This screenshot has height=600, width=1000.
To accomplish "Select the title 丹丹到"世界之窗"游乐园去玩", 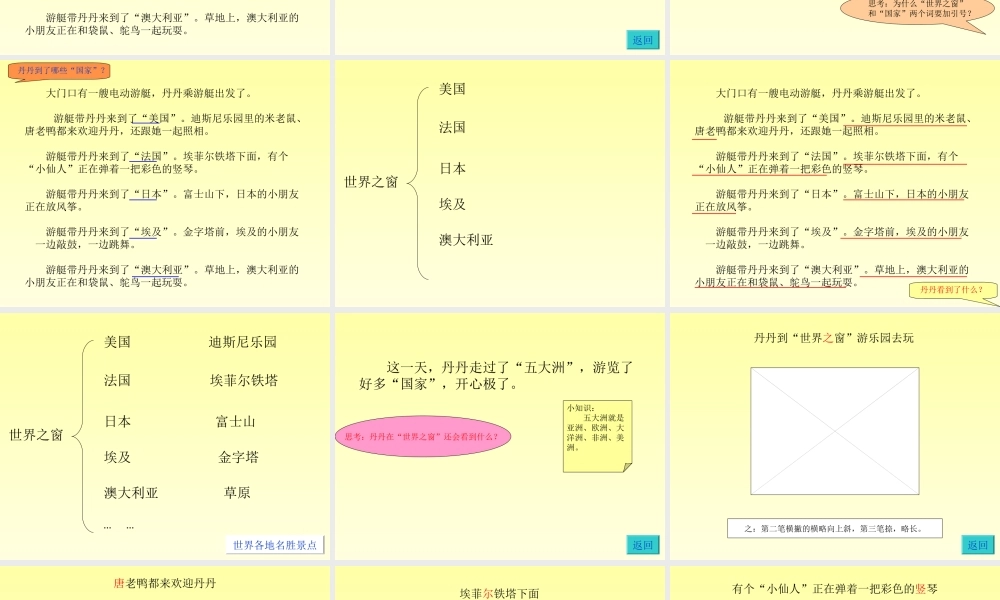I will point(833,338).
